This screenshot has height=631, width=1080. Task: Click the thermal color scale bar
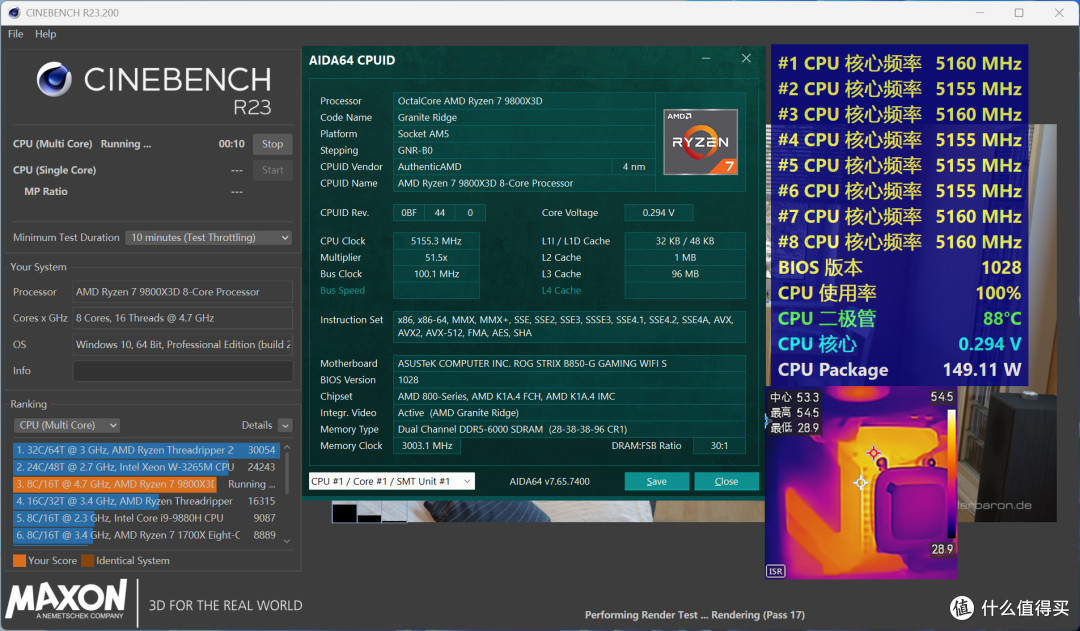pyautogui.click(x=951, y=473)
